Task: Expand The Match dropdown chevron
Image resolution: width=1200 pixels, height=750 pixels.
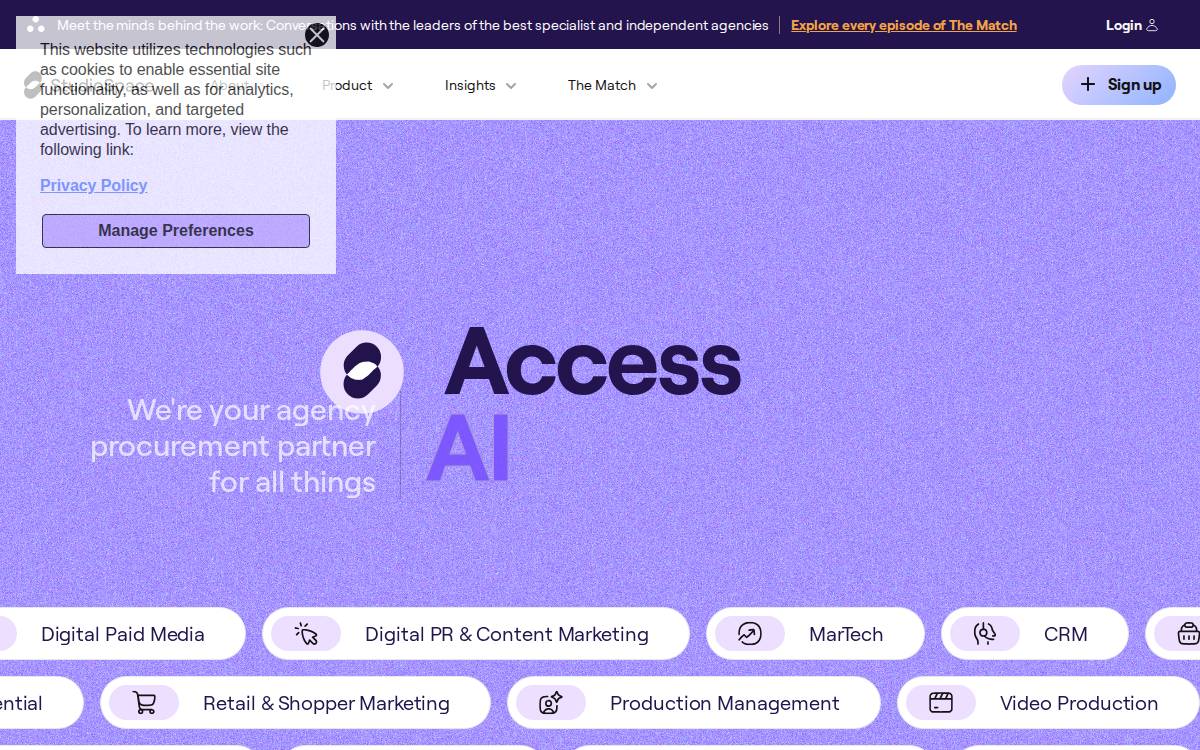Action: click(652, 86)
